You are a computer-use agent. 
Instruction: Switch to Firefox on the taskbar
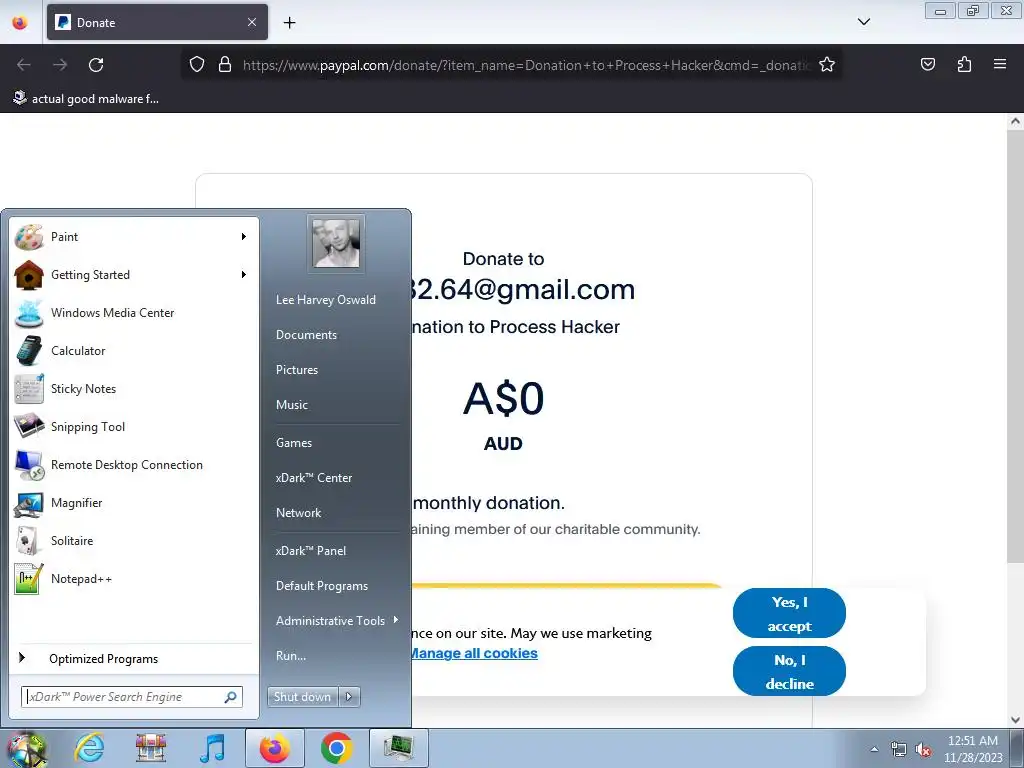[x=274, y=748]
